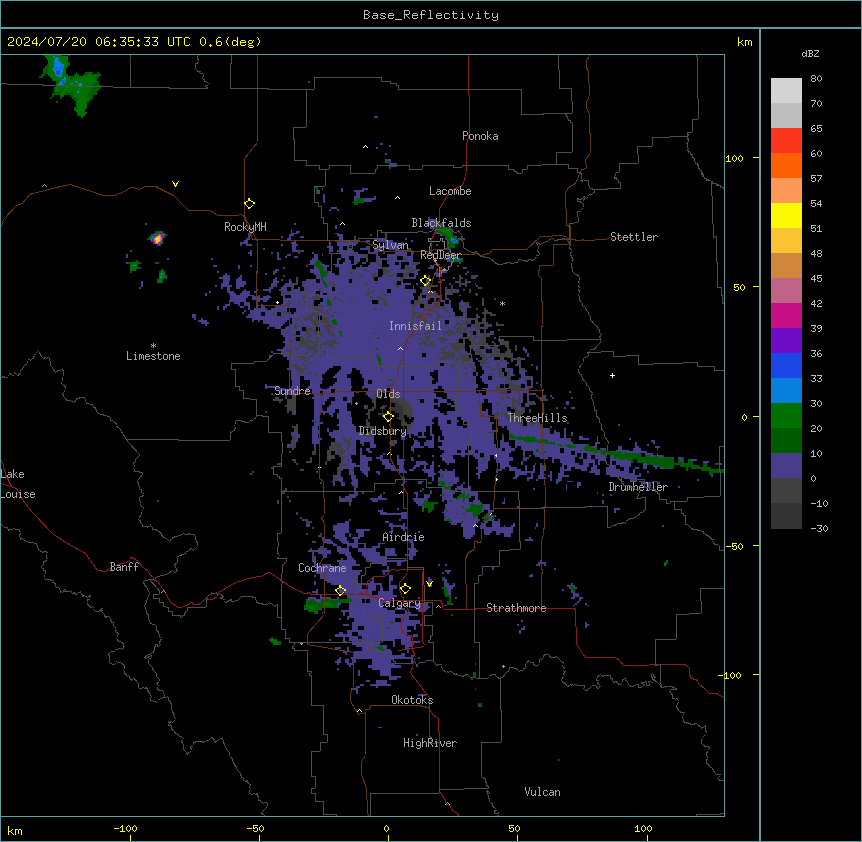The image size is (862, 842).
Task: Click the asterisk marker above the Limestone label
Action: 153,346
